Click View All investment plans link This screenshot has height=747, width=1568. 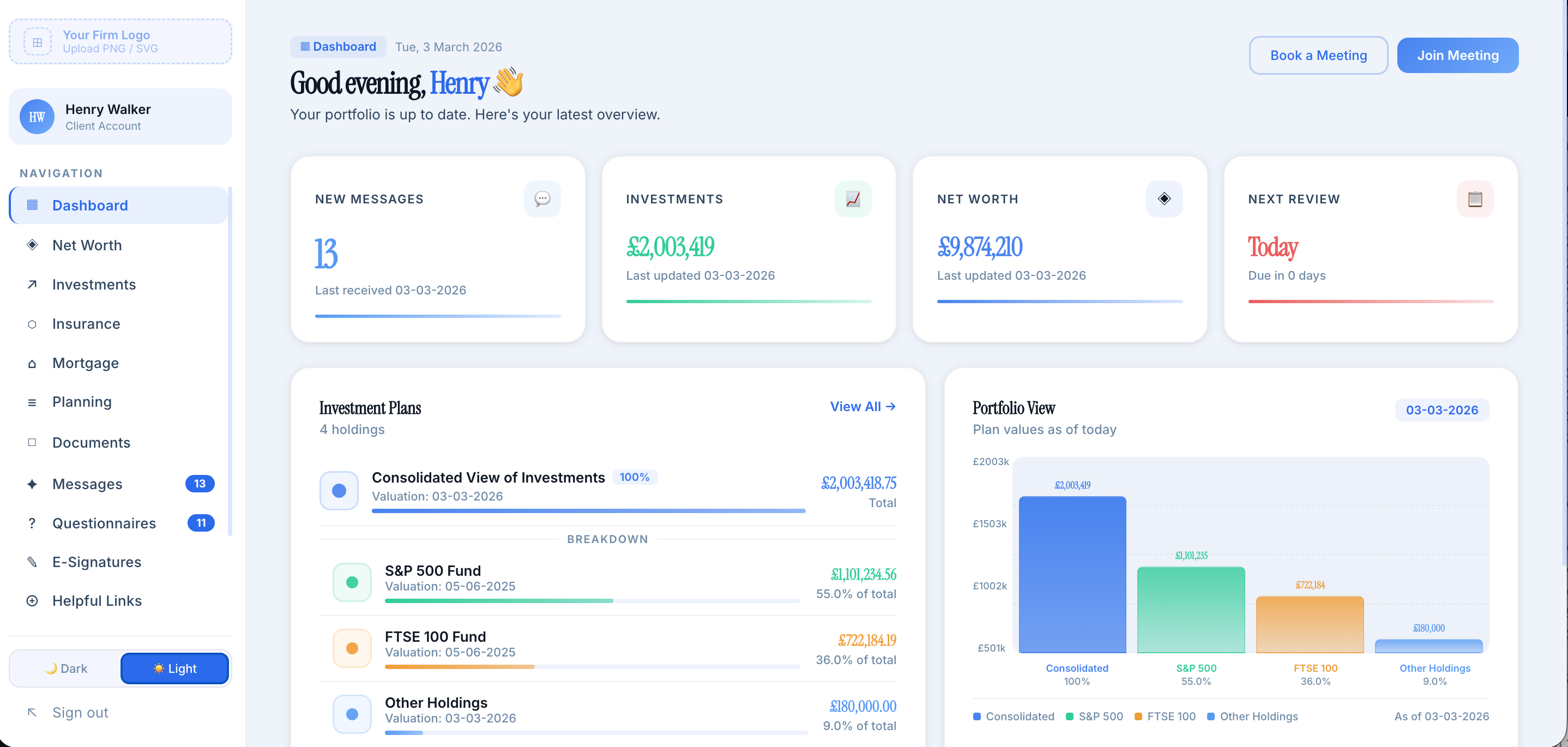(x=863, y=407)
